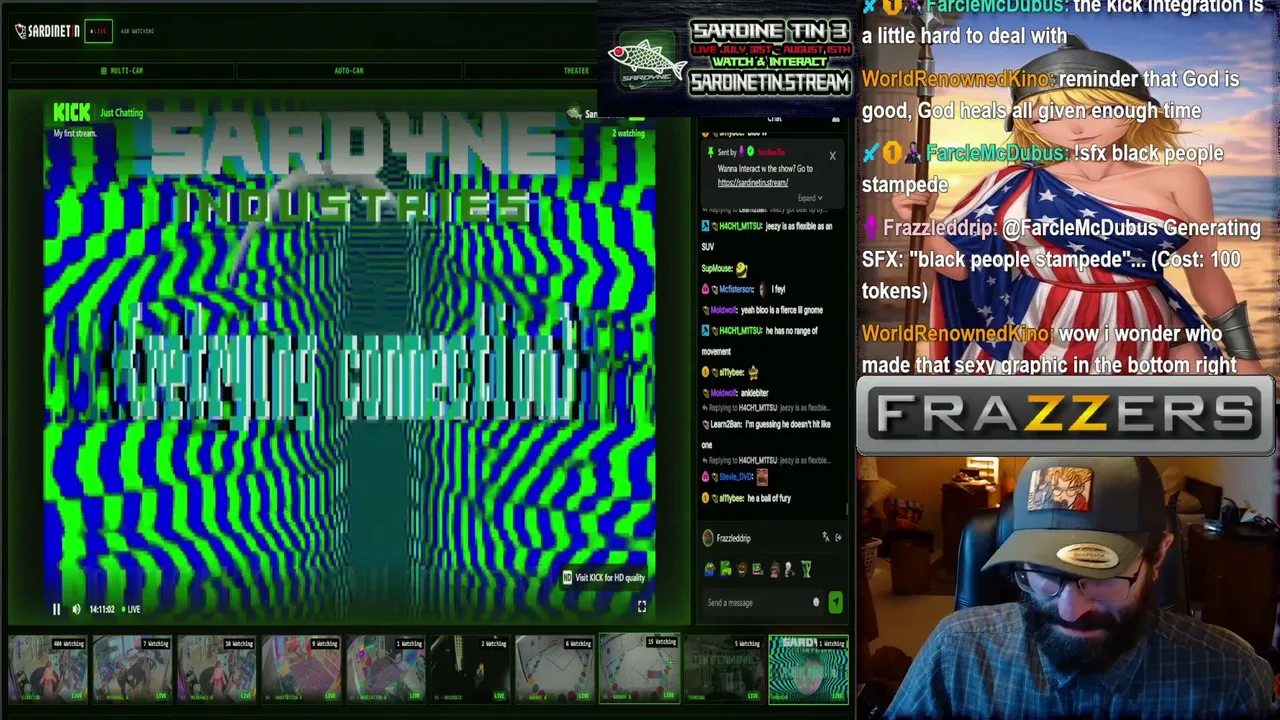Click the KICK logo on the player
1280x720 pixels.
[71, 113]
